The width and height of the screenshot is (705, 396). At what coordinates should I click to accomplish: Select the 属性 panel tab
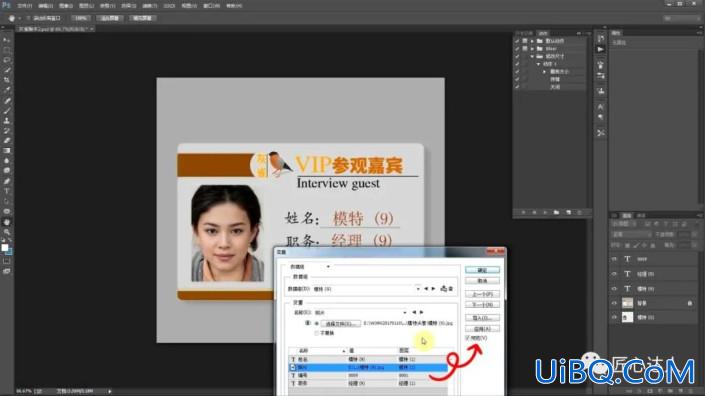click(x=616, y=33)
